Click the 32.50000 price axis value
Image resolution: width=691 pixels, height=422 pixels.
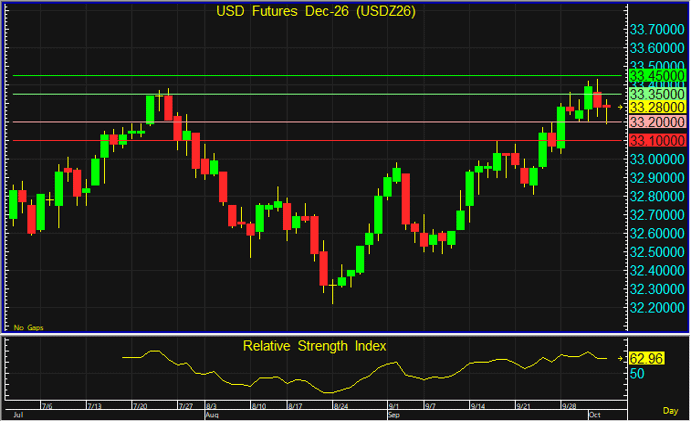657,252
